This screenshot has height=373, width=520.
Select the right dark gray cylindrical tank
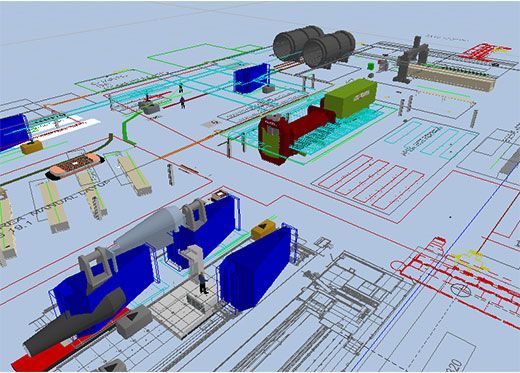328,49
